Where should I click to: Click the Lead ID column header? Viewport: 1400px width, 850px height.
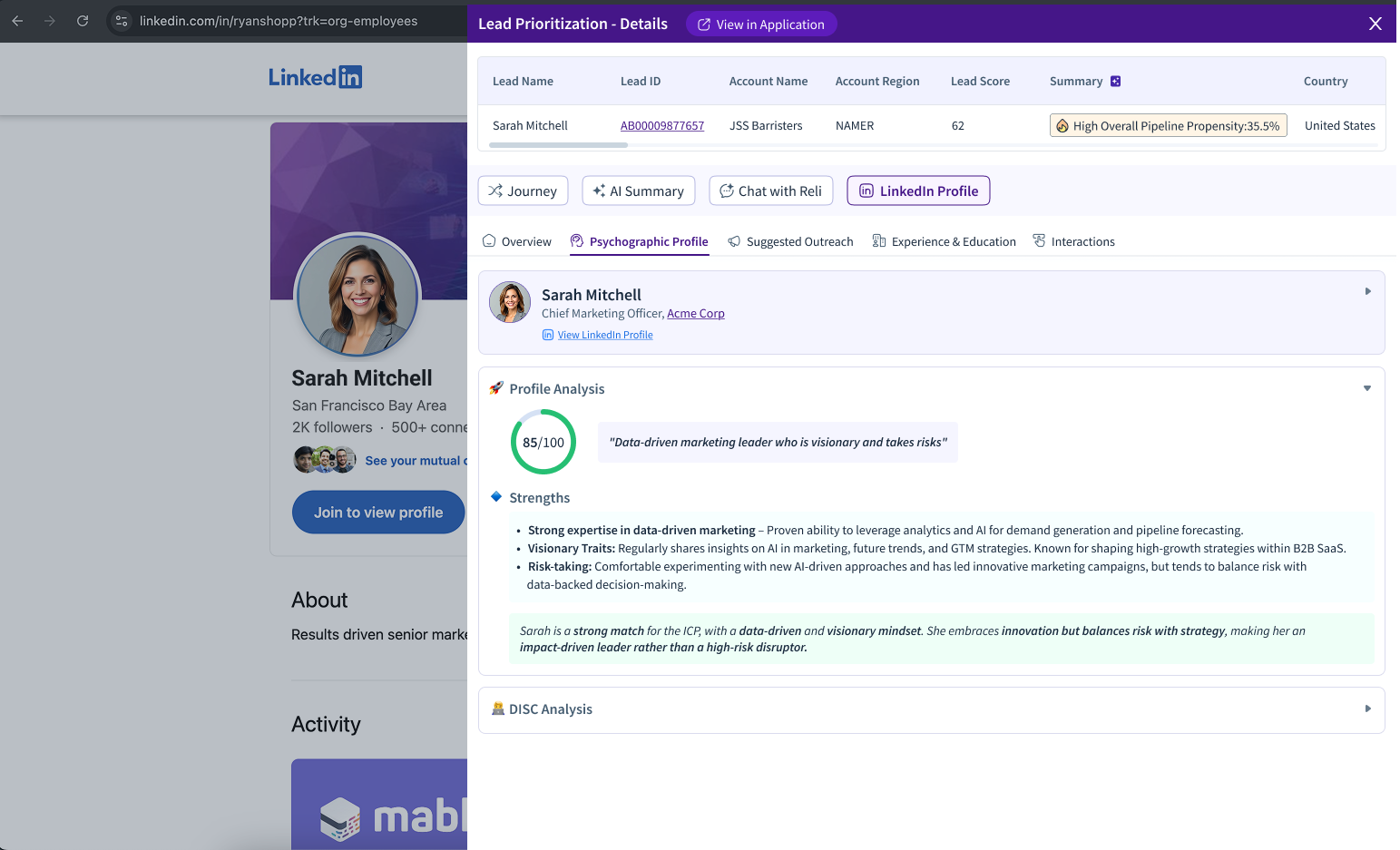[641, 82]
